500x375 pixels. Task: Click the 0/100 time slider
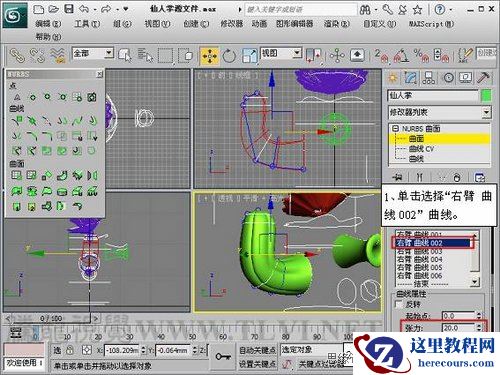[51, 318]
